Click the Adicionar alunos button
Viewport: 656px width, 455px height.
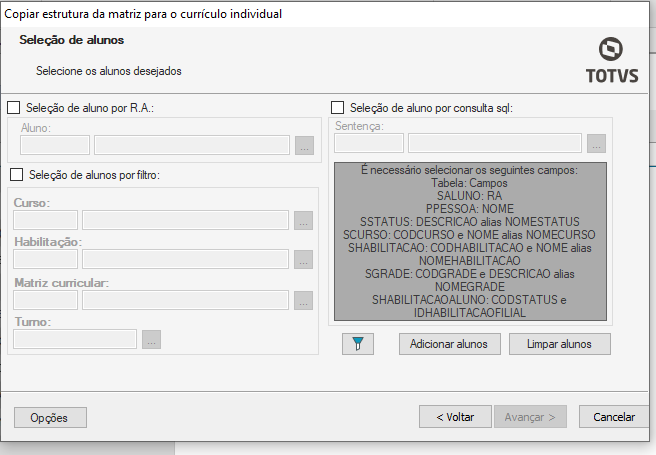[x=449, y=344]
